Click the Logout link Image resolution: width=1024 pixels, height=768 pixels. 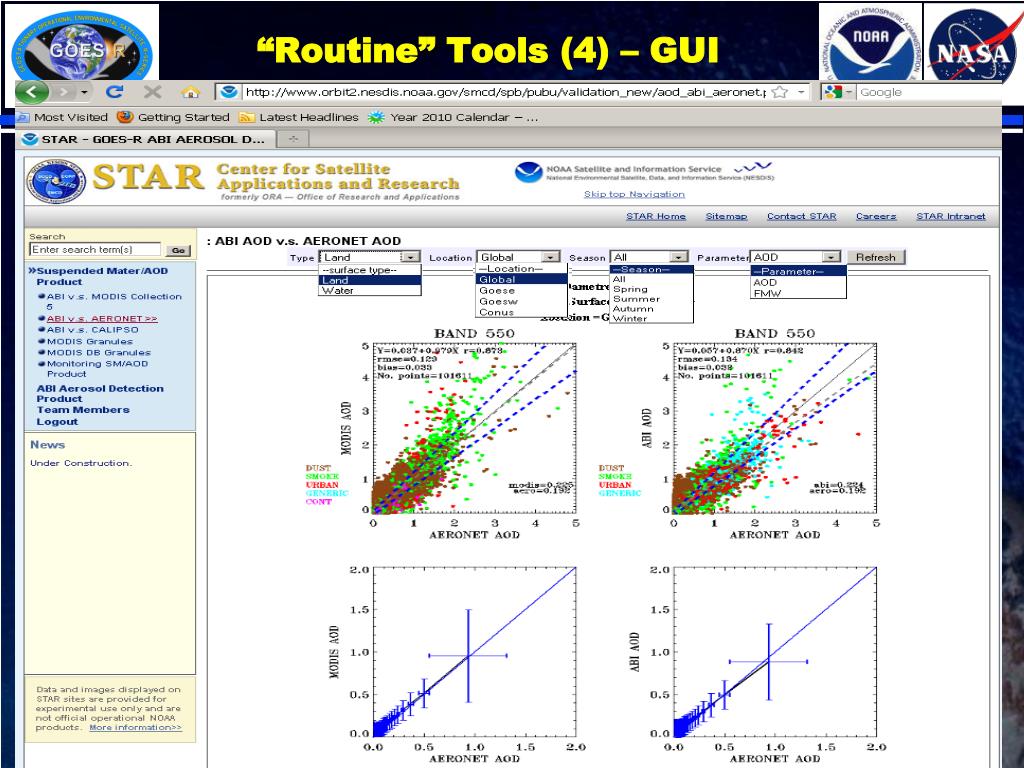(x=57, y=422)
